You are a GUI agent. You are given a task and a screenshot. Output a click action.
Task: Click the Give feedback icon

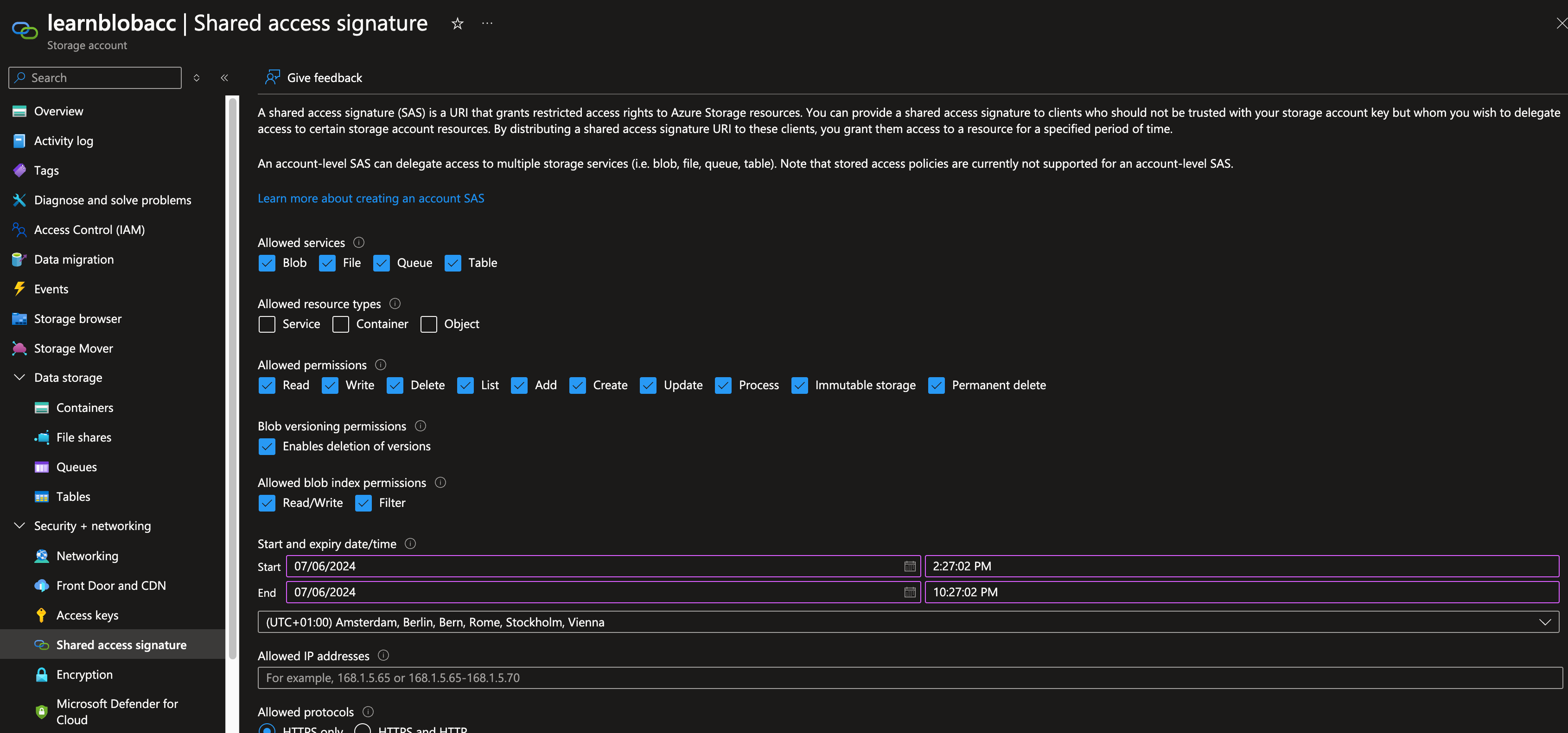point(272,77)
